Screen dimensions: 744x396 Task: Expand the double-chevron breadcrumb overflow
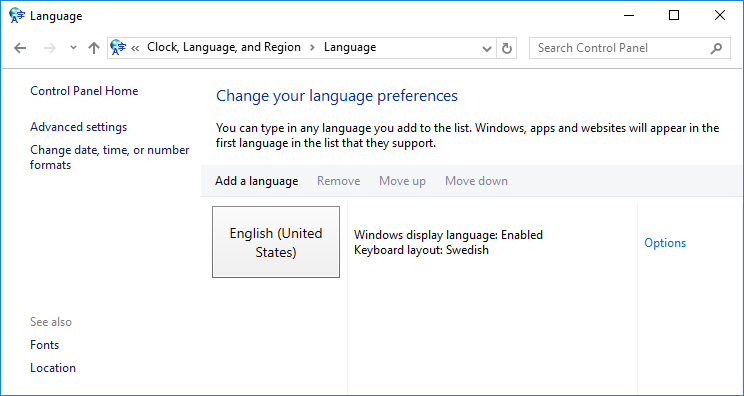pos(135,48)
